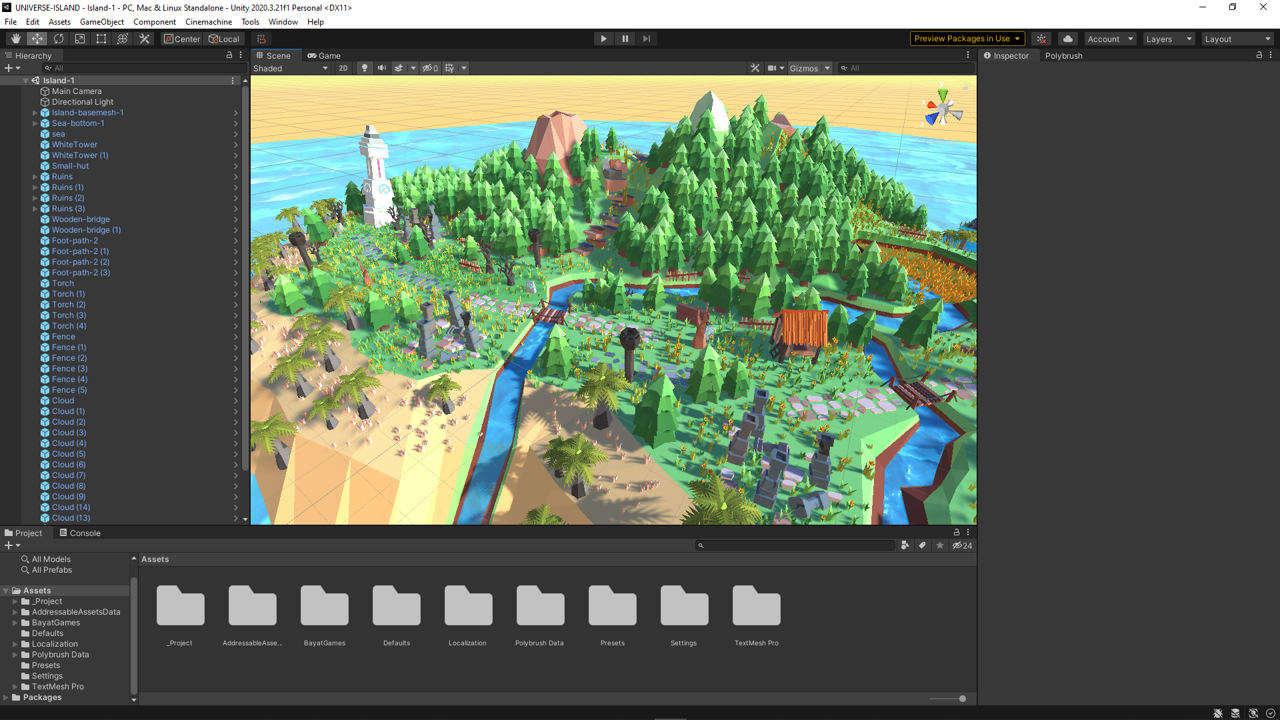Open the Layout dropdown
1280x720 pixels.
tap(1237, 38)
